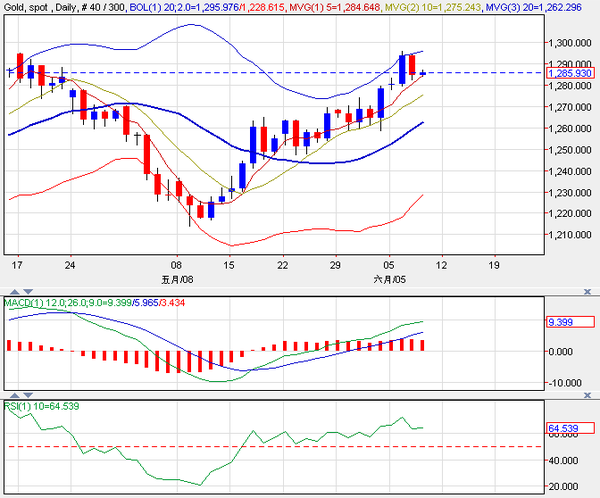Click the 1,300.000 price axis level
This screenshot has width=600, height=498.
coord(570,43)
